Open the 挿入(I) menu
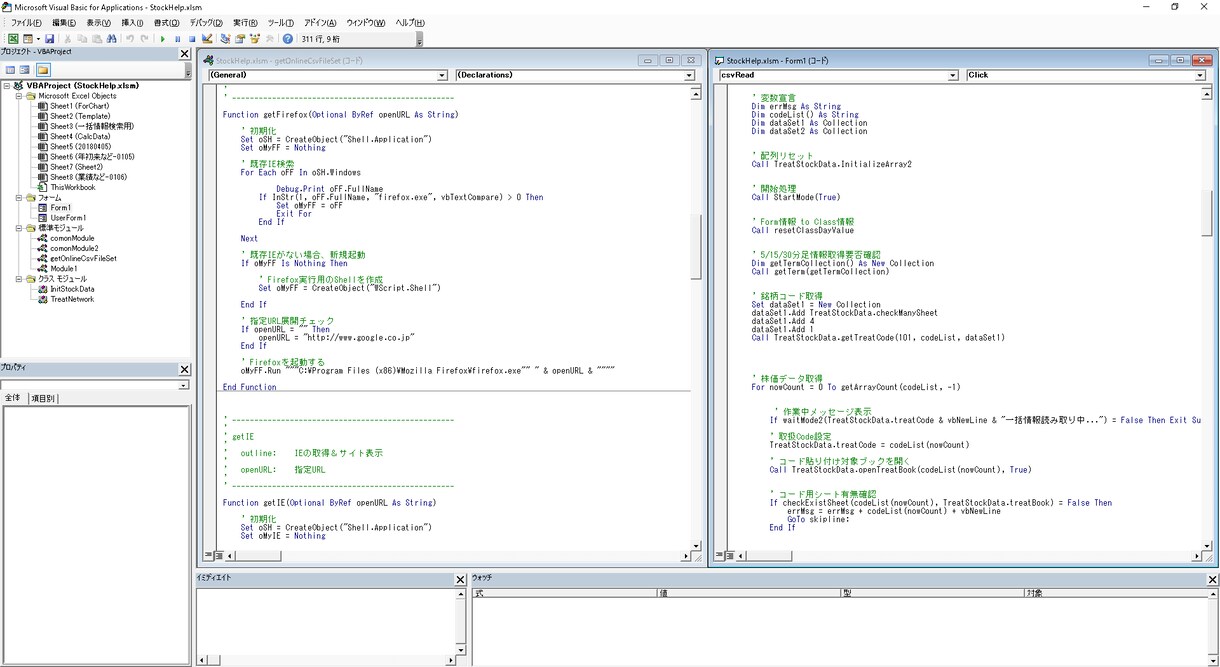The width and height of the screenshot is (1220, 667). pos(132,22)
